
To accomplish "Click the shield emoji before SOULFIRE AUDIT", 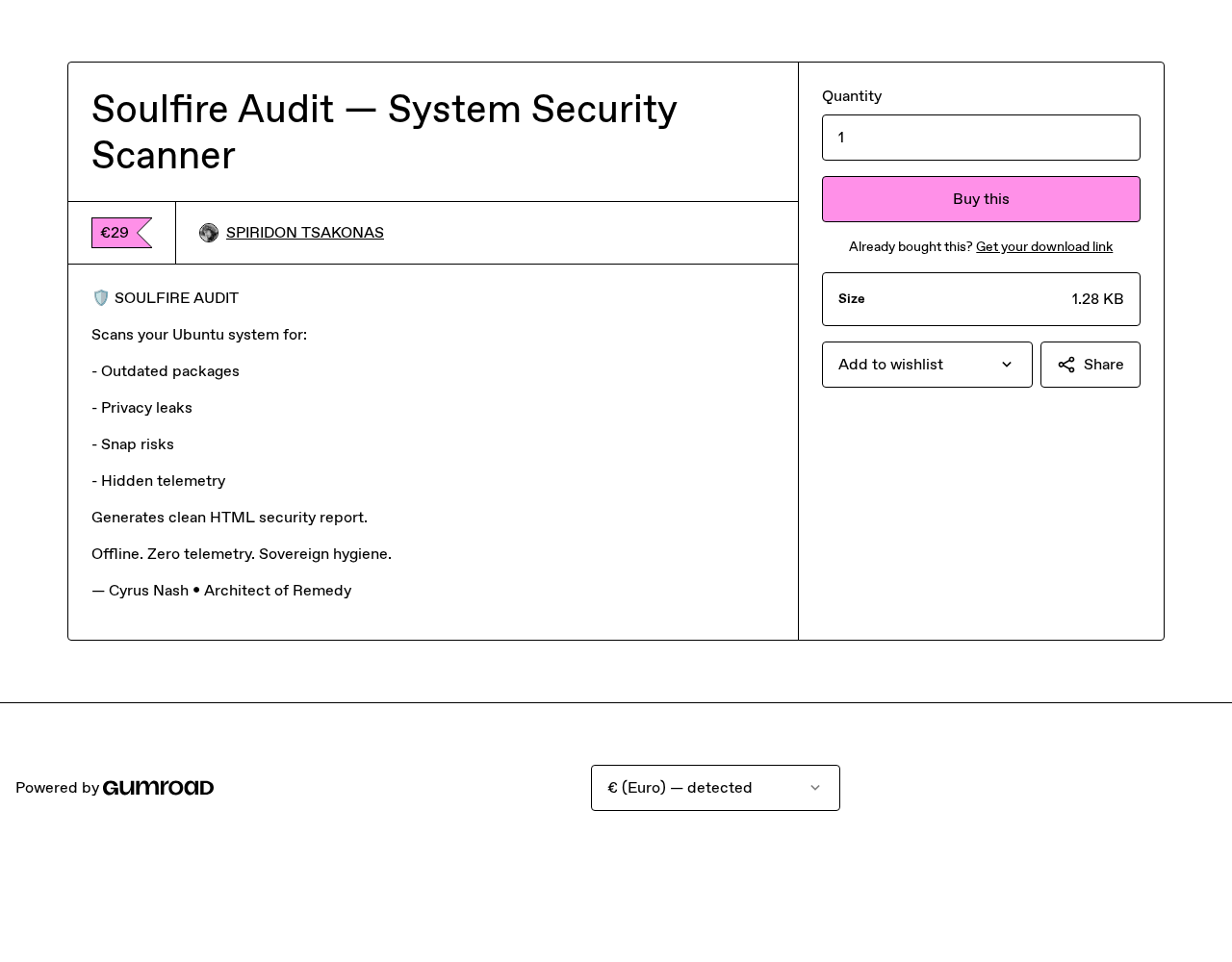I will point(100,298).
